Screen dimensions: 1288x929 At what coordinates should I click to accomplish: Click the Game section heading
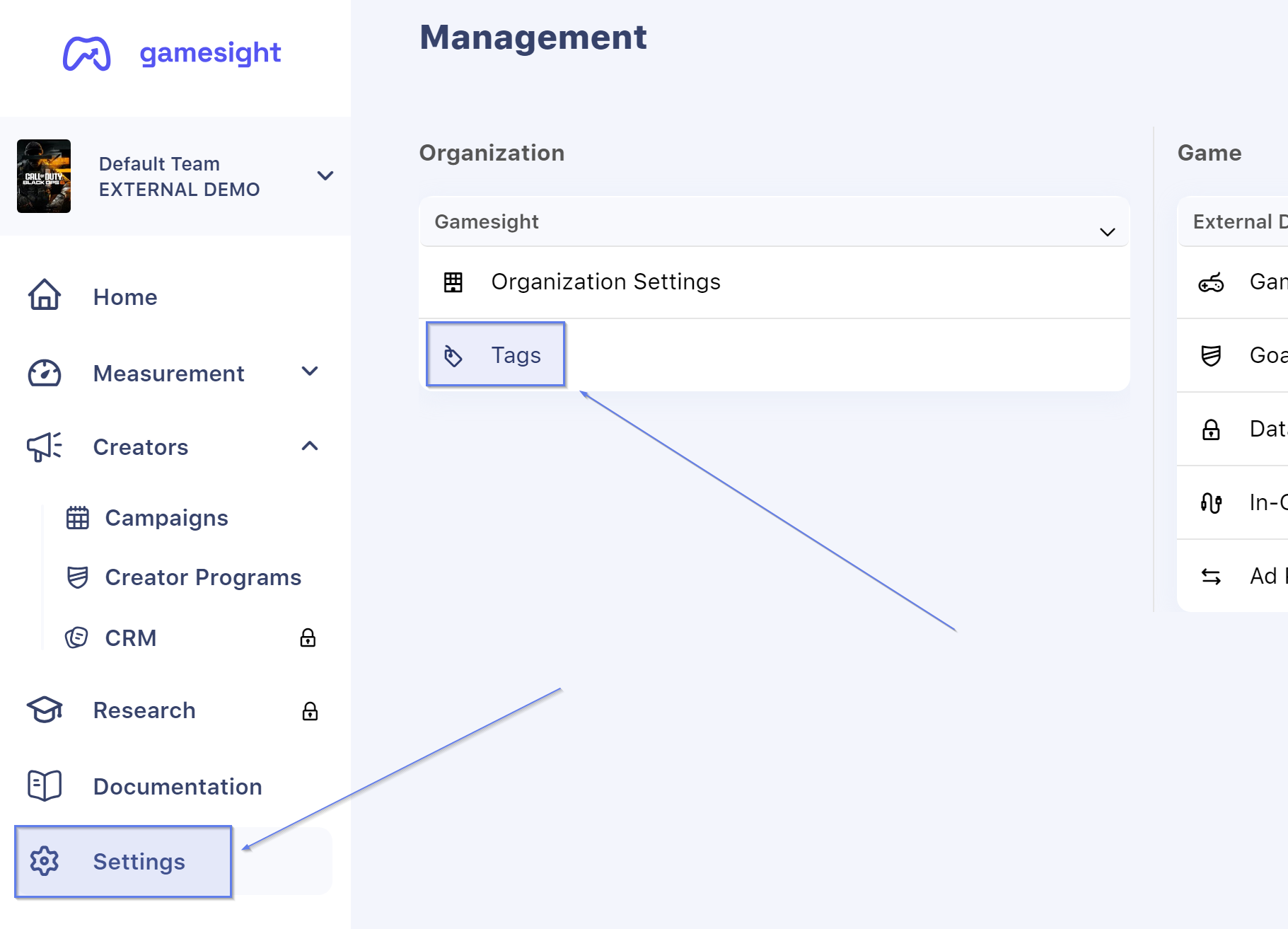pyautogui.click(x=1209, y=153)
